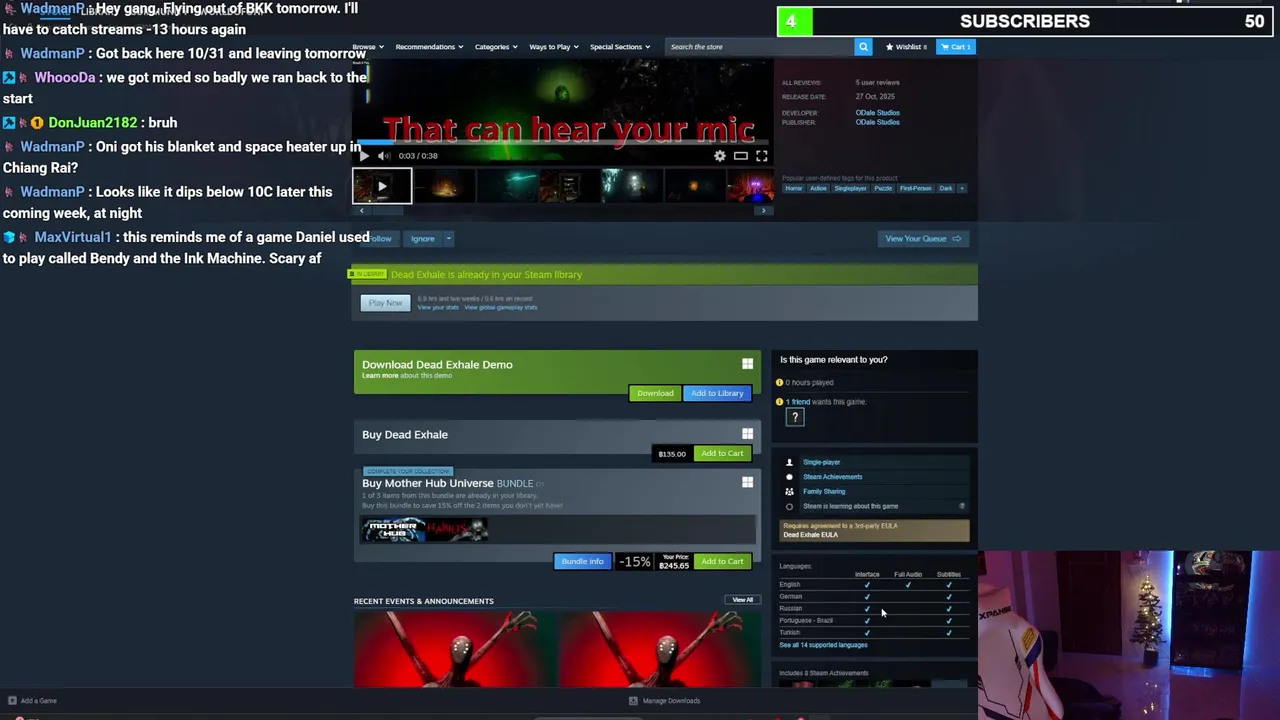Switch the trailer to theater mode

(741, 156)
